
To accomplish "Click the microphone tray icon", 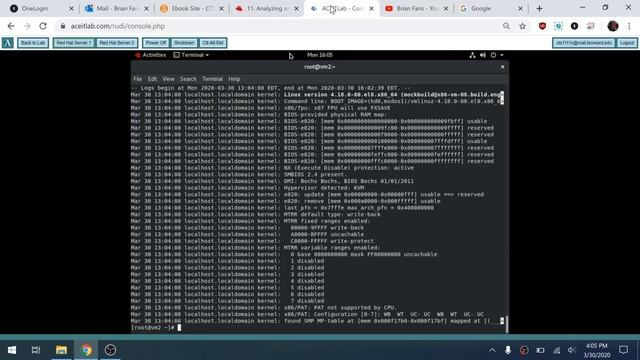I will coord(508,350).
